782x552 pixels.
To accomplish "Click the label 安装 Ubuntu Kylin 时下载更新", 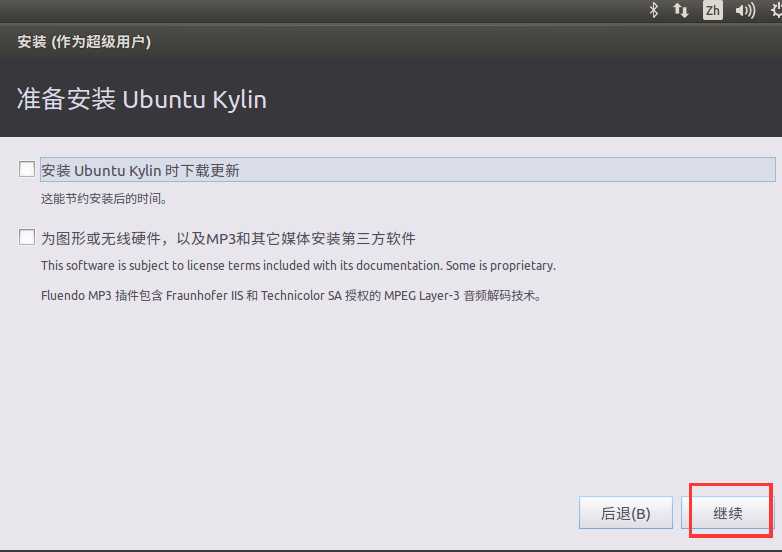I will pos(140,171).
